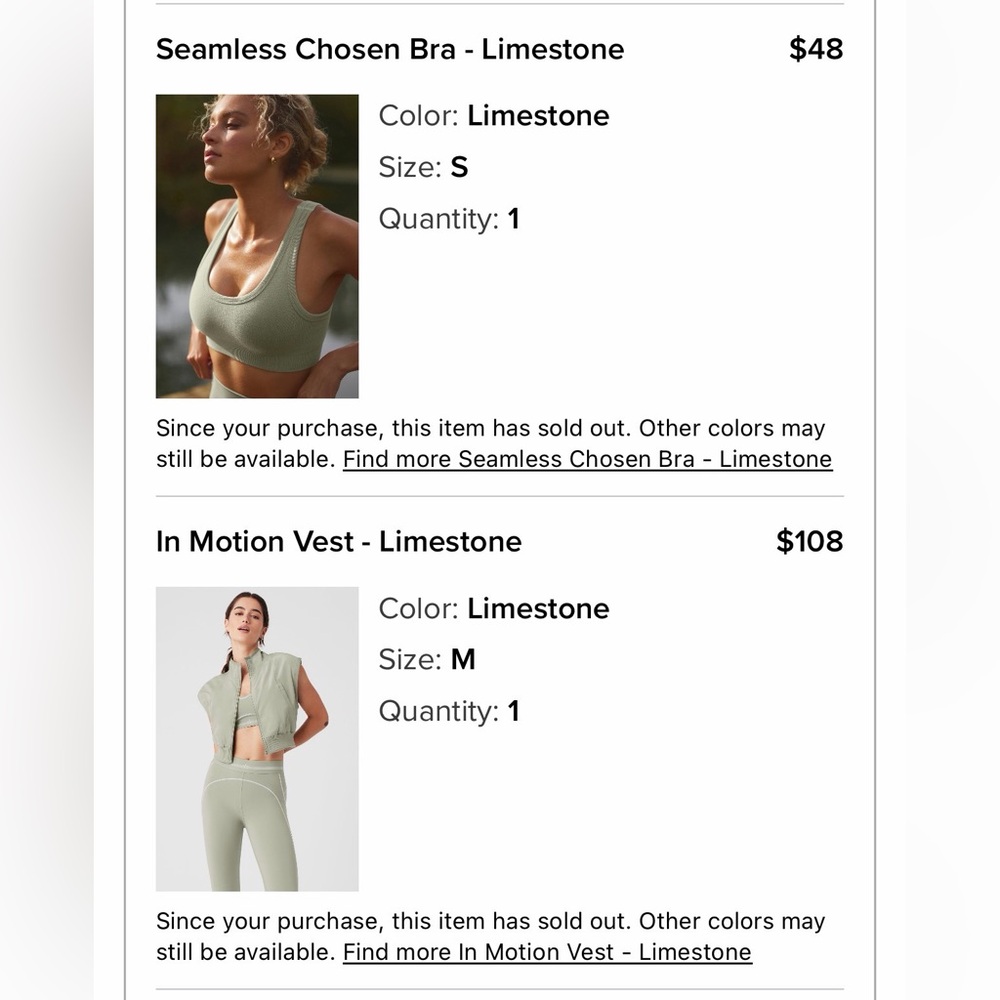This screenshot has height=1000, width=1000.
Task: Open the Find more In Motion Vest link
Action: (x=547, y=951)
